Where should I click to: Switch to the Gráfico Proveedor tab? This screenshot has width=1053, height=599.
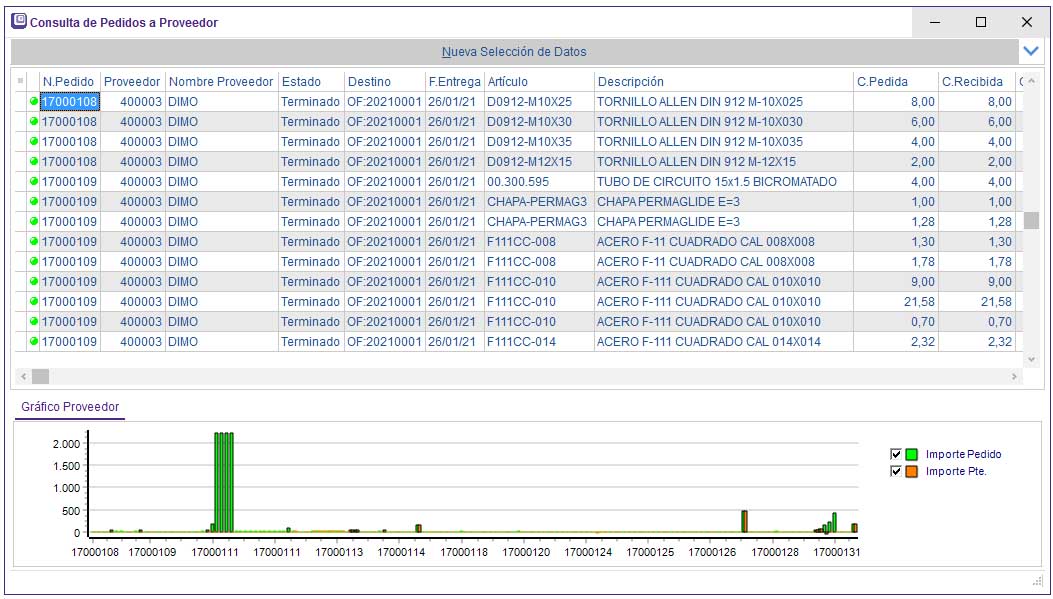[x=70, y=407]
